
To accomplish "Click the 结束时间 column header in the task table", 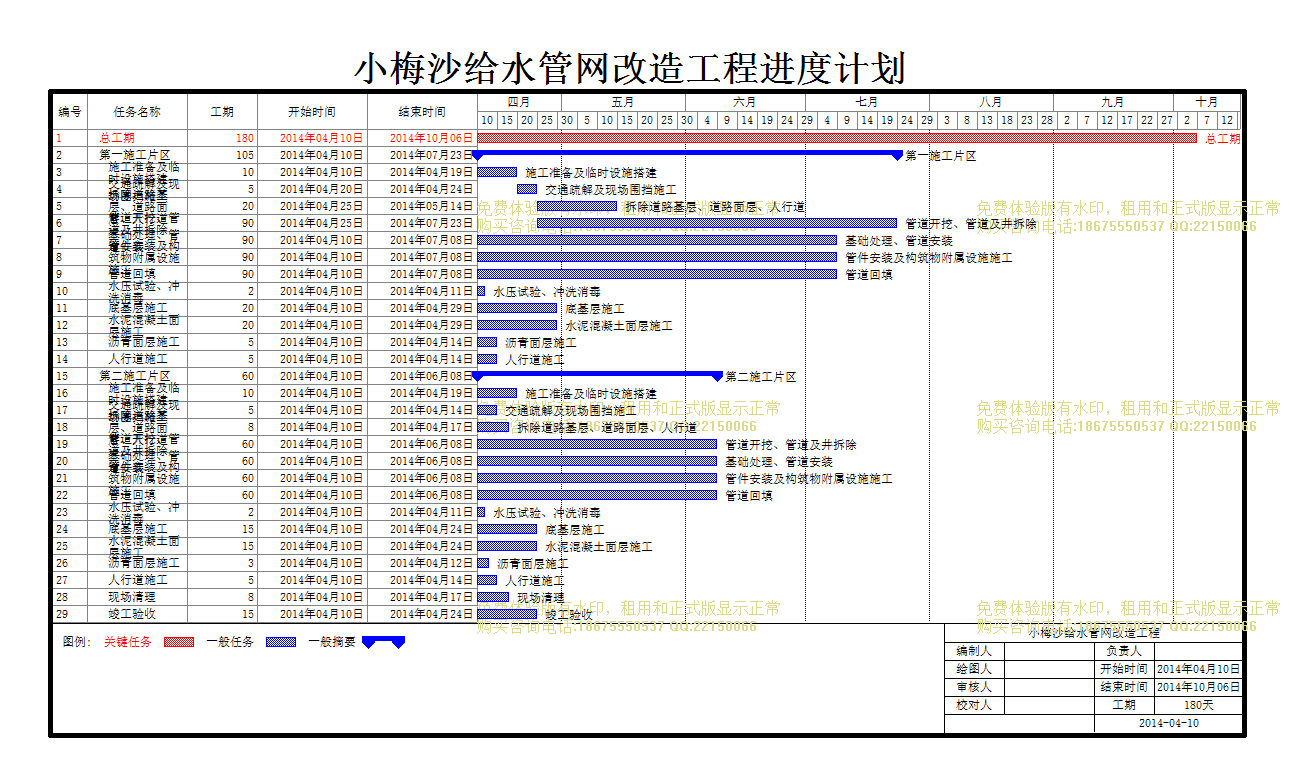I will coord(422,112).
